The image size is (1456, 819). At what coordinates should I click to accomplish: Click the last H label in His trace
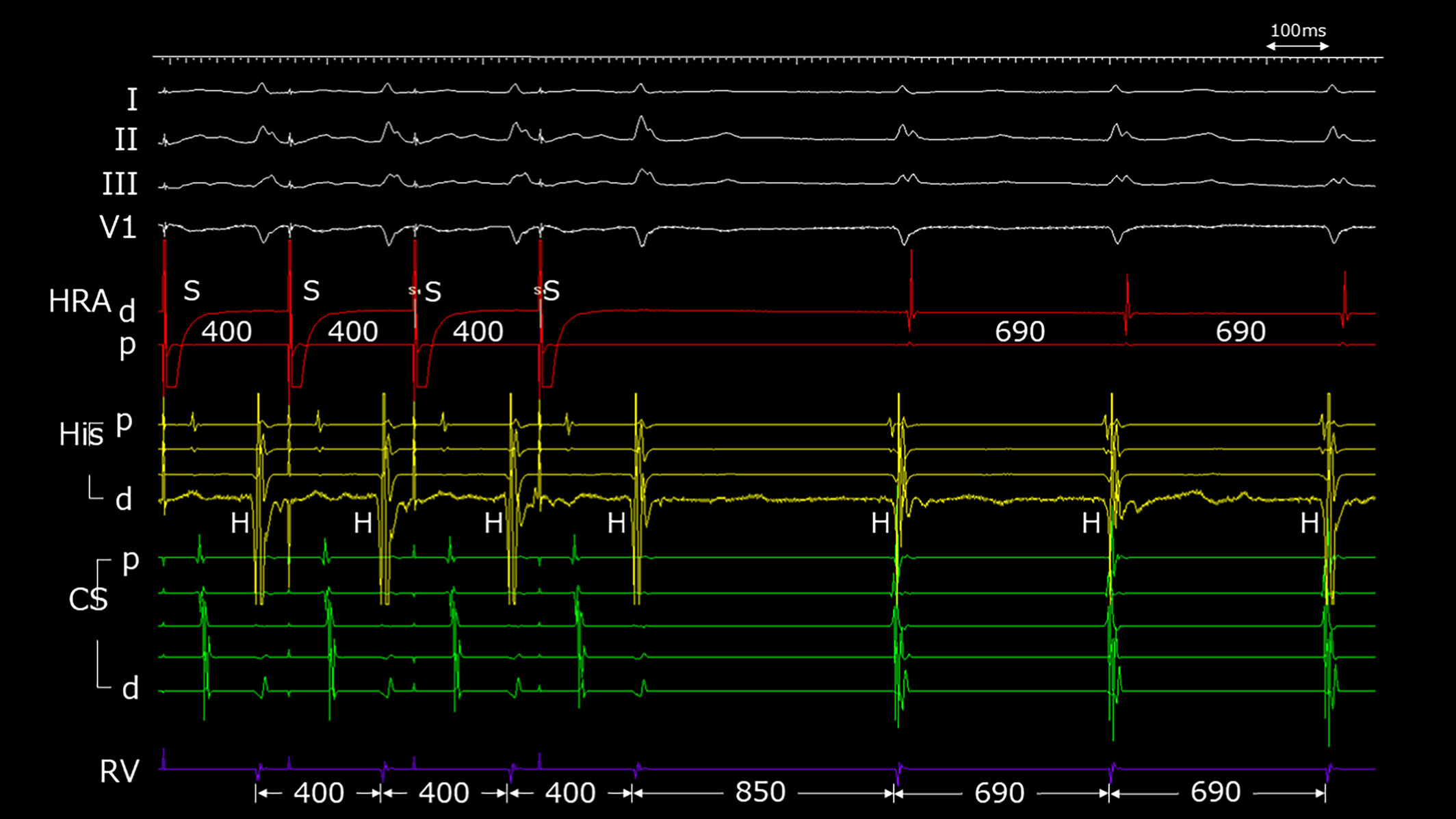coord(1310,524)
